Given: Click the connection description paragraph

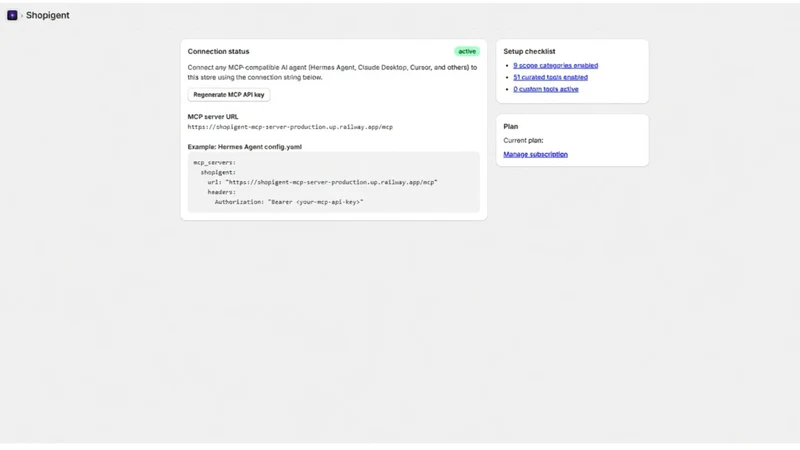Looking at the screenshot, I should point(332,72).
